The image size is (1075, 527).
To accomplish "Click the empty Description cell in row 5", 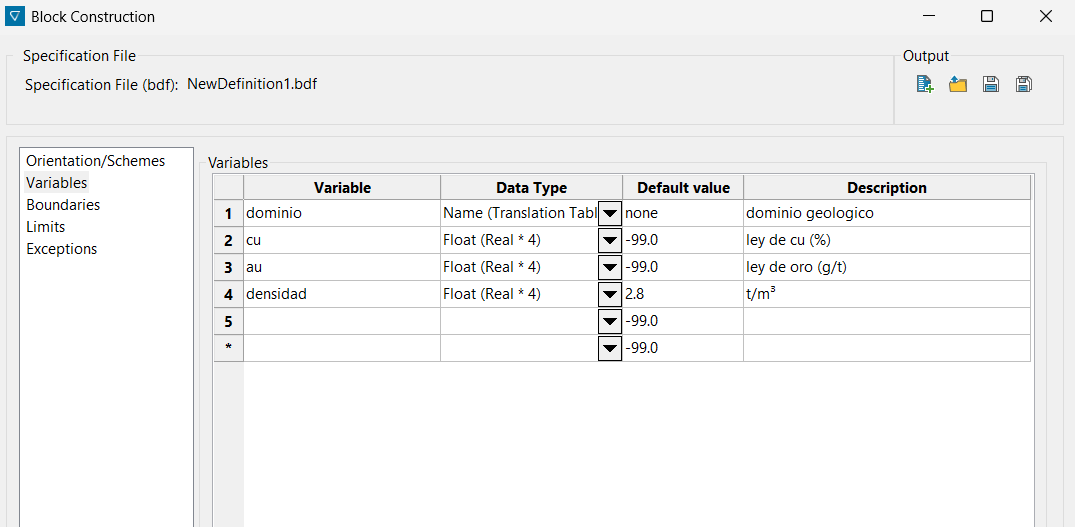I will point(886,321).
